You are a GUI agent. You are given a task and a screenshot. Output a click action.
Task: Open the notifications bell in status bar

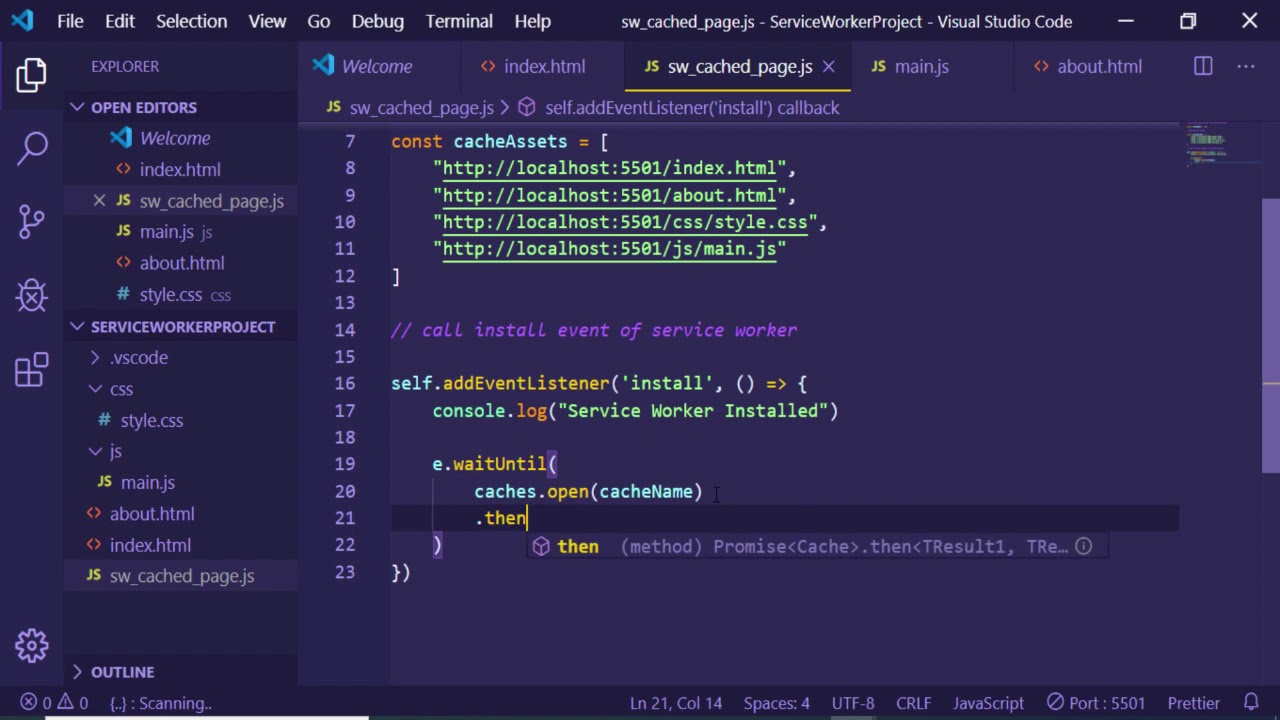(1251, 703)
